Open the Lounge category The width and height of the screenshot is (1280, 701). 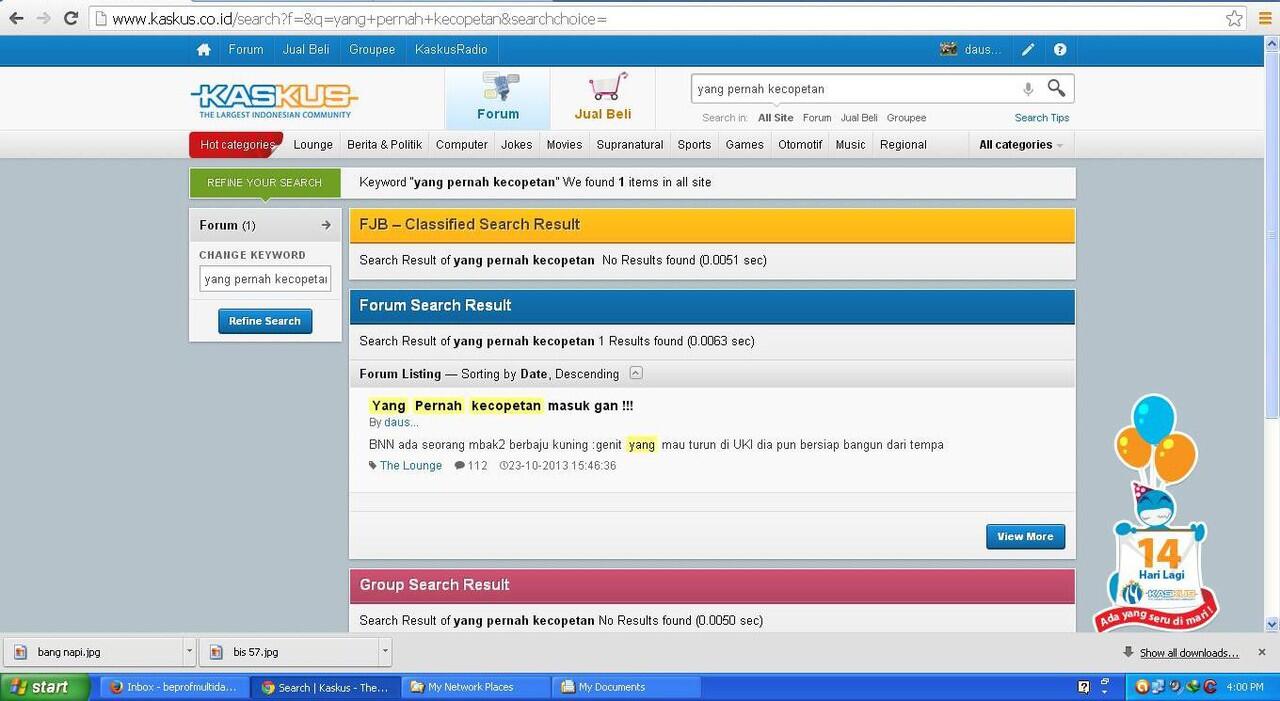coord(313,145)
